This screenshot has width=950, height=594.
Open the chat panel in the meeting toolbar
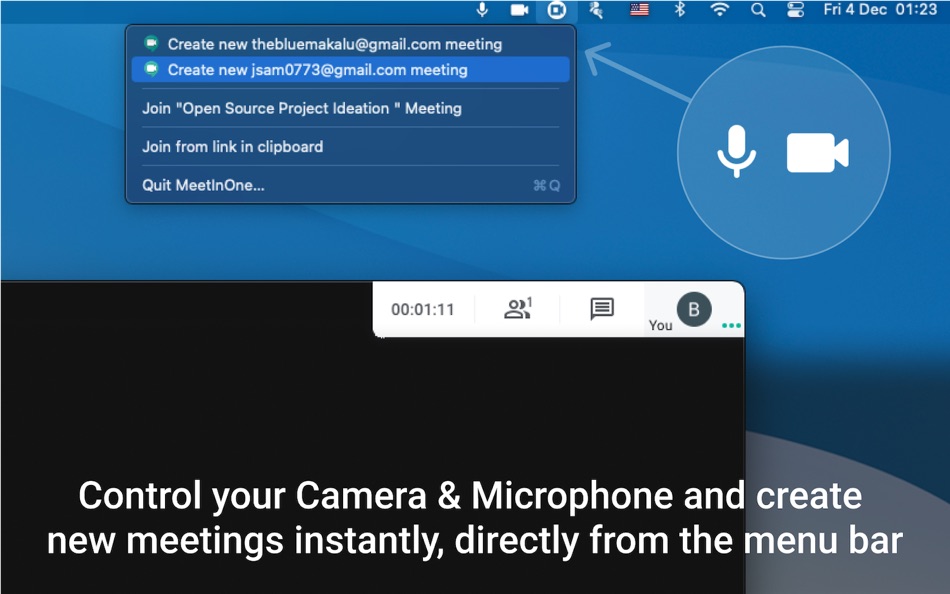pos(600,309)
